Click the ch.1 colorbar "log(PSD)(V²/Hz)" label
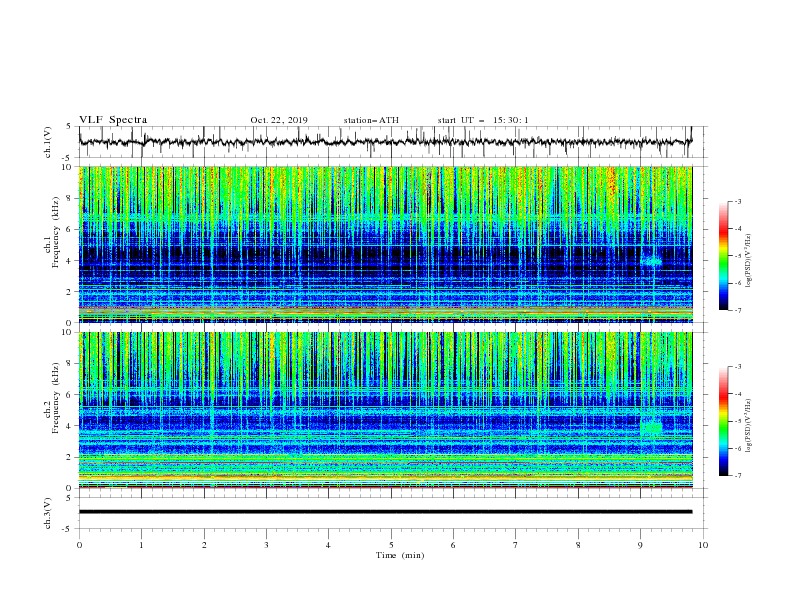This screenshot has height=612, width=792. 748,261
